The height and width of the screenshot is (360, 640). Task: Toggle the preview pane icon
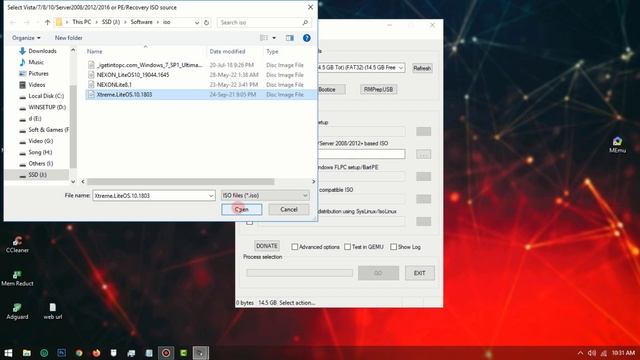(290, 38)
